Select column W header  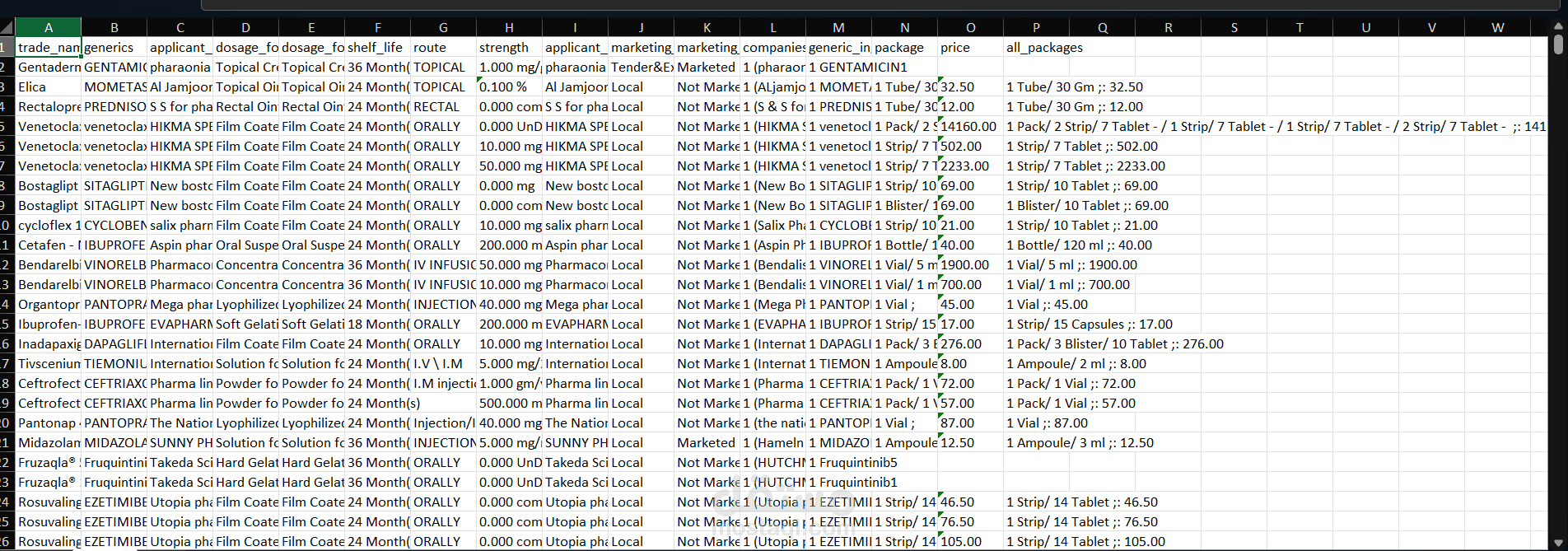pyautogui.click(x=1497, y=27)
